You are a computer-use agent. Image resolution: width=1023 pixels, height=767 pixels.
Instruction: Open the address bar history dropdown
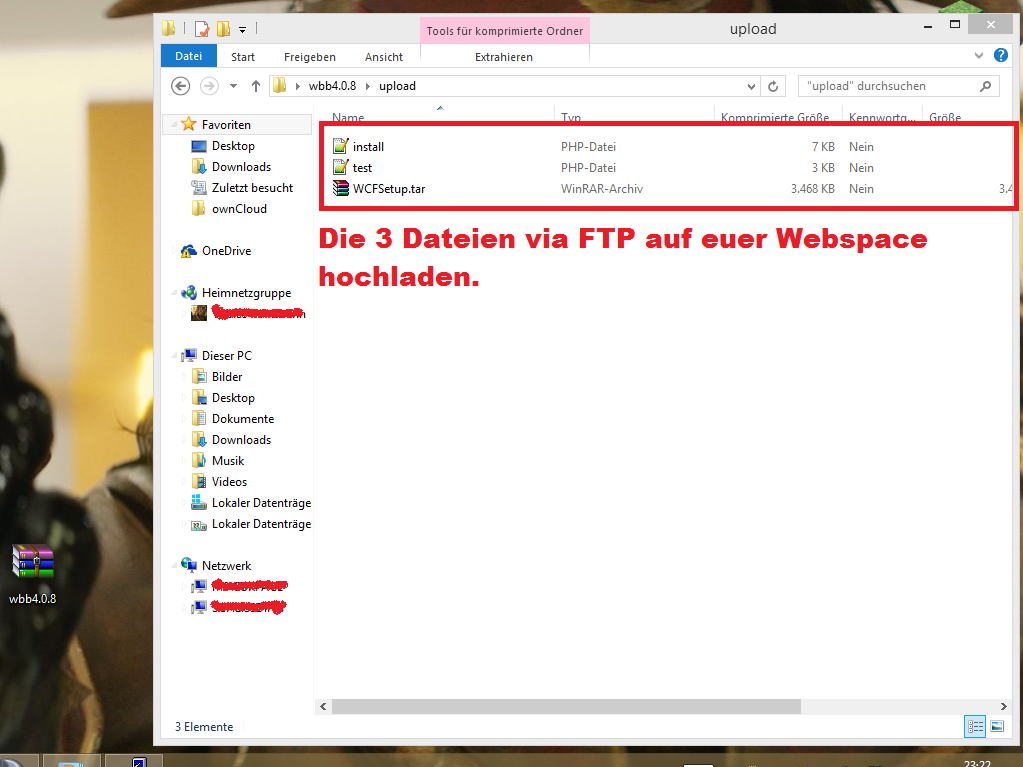pyautogui.click(x=752, y=86)
